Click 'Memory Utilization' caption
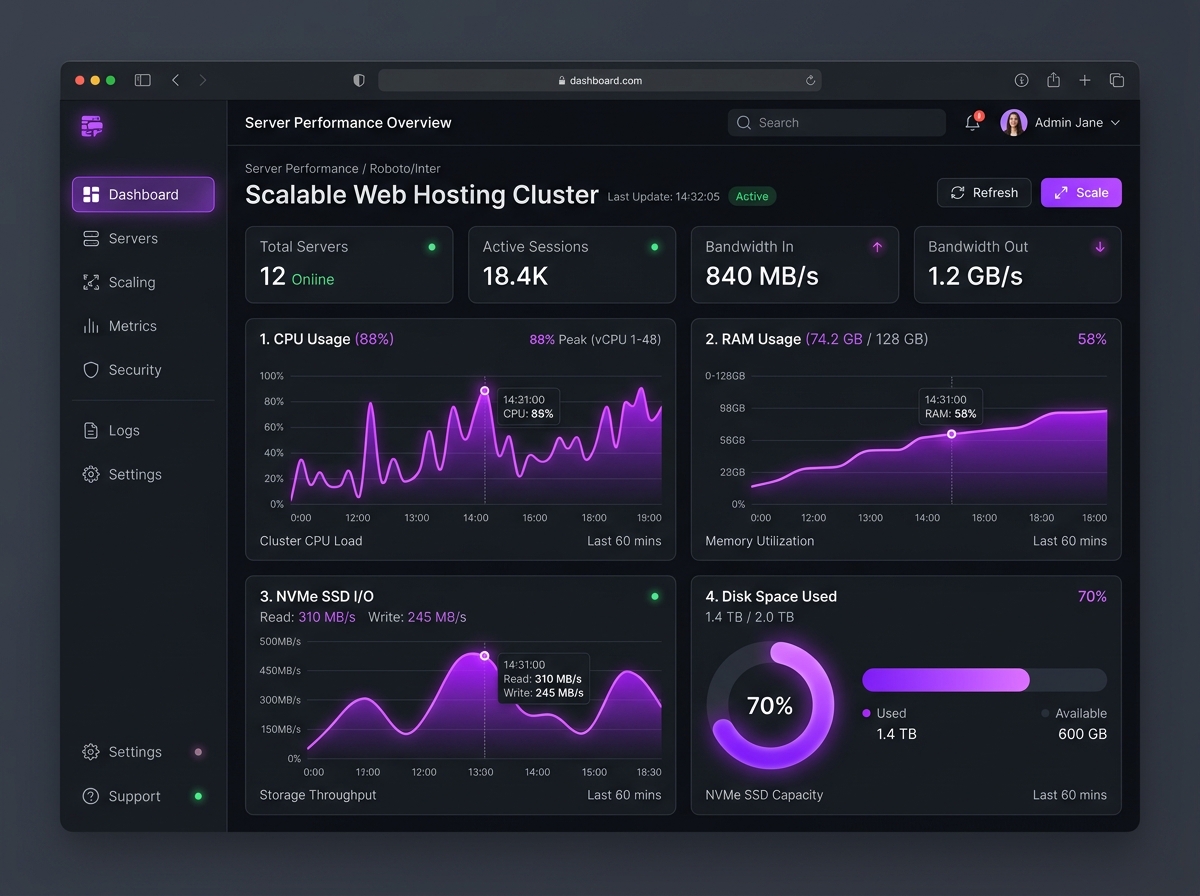The width and height of the screenshot is (1200, 896). [x=760, y=541]
